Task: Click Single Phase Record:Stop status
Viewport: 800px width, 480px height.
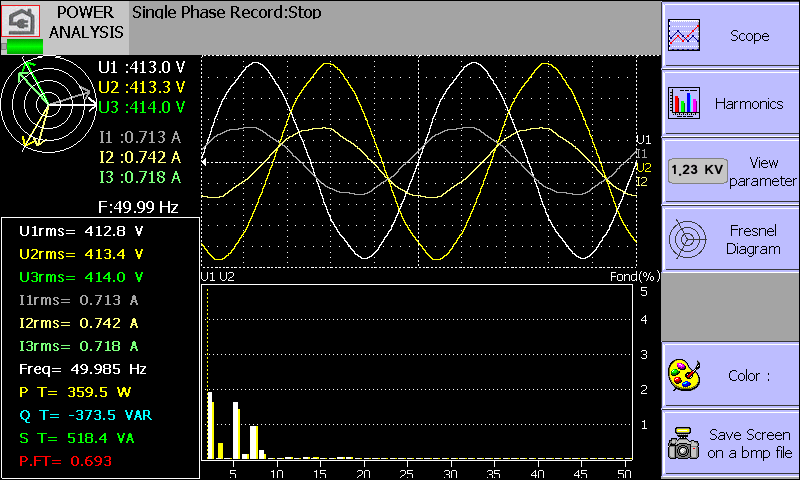Action: click(227, 12)
